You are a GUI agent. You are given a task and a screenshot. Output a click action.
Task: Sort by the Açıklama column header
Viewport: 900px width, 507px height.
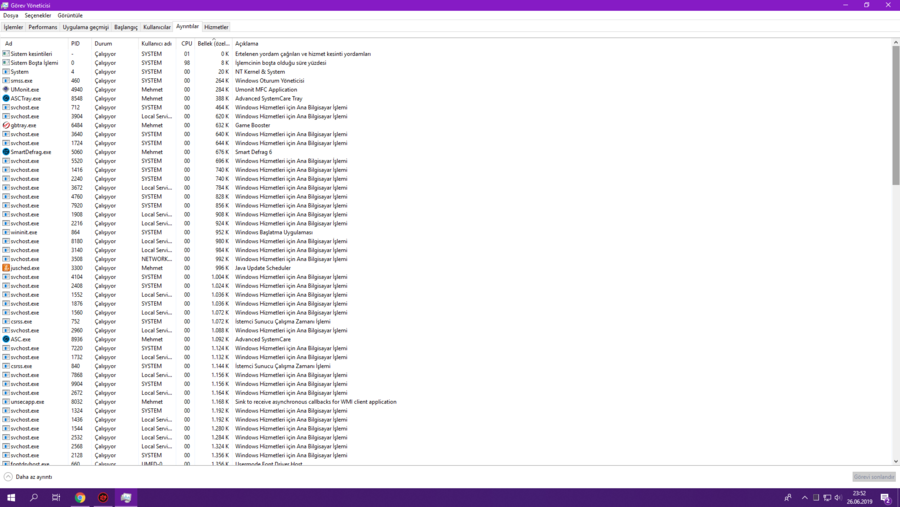pyautogui.click(x=247, y=44)
